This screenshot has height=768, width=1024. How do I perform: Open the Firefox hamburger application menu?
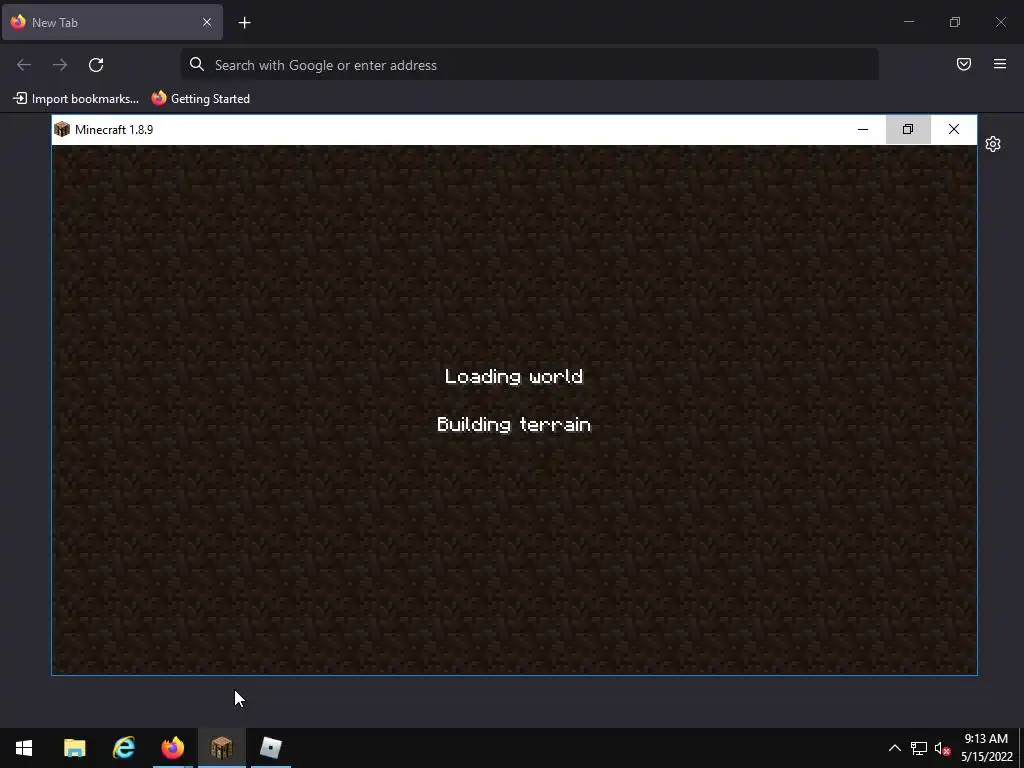point(1000,64)
